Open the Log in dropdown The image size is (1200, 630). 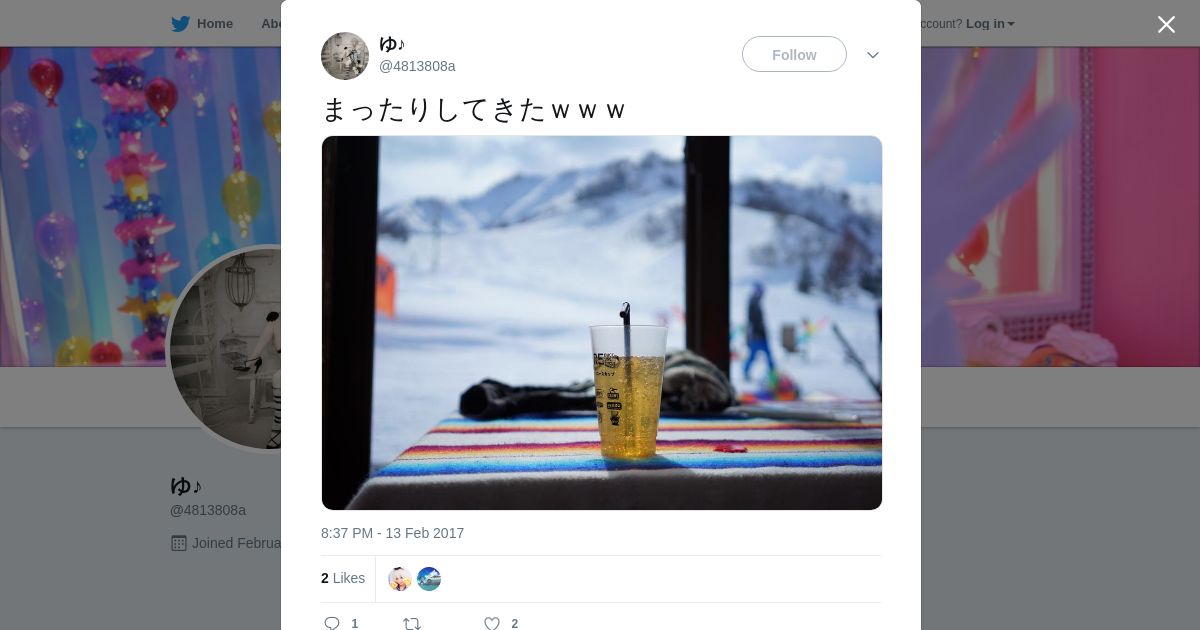click(x=990, y=24)
